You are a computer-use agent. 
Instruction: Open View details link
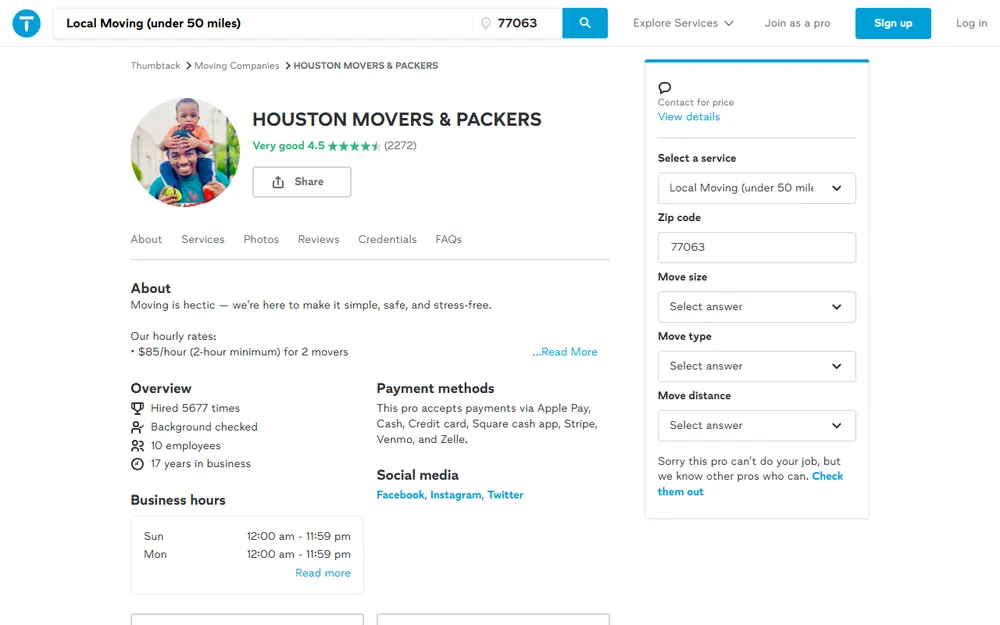[x=689, y=117]
